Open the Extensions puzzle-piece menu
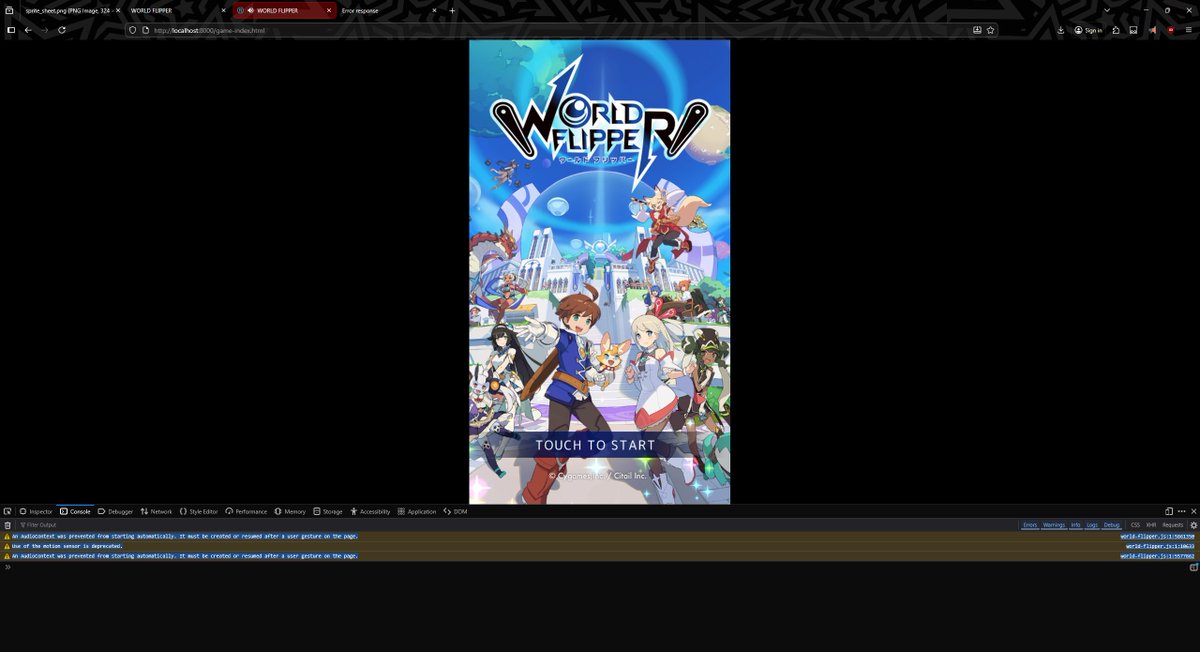This screenshot has height=652, width=1200. click(1116, 30)
